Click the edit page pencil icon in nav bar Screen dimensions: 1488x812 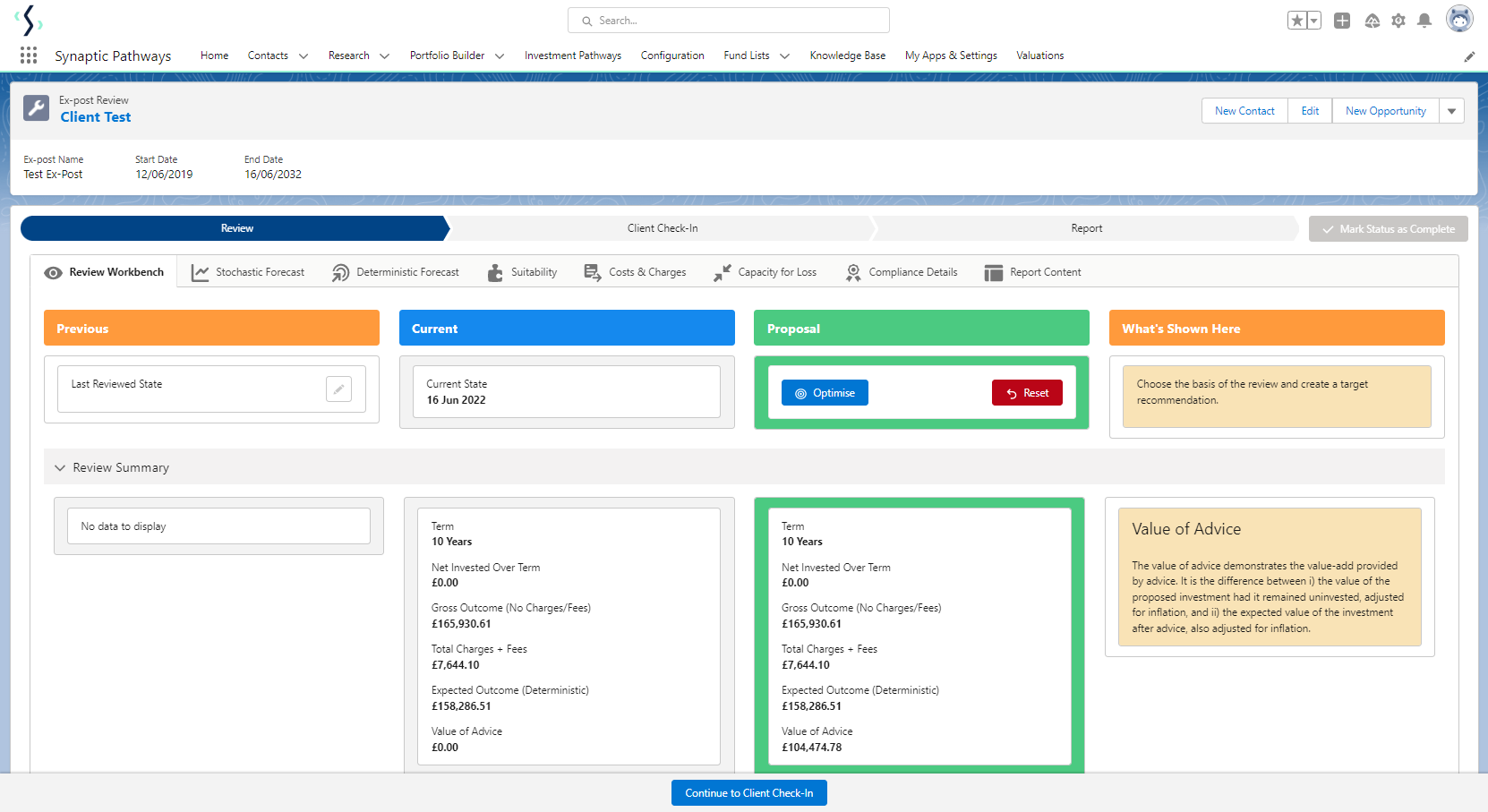click(x=1469, y=56)
